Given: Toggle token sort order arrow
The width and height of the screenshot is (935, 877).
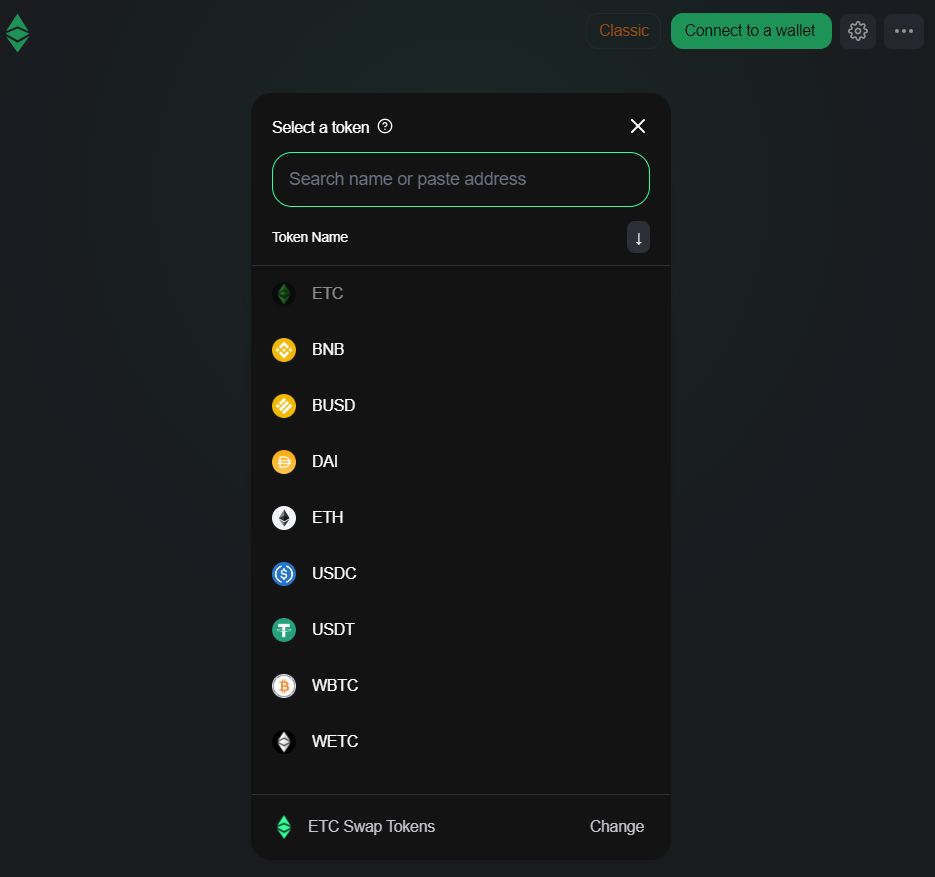Looking at the screenshot, I should coord(638,238).
